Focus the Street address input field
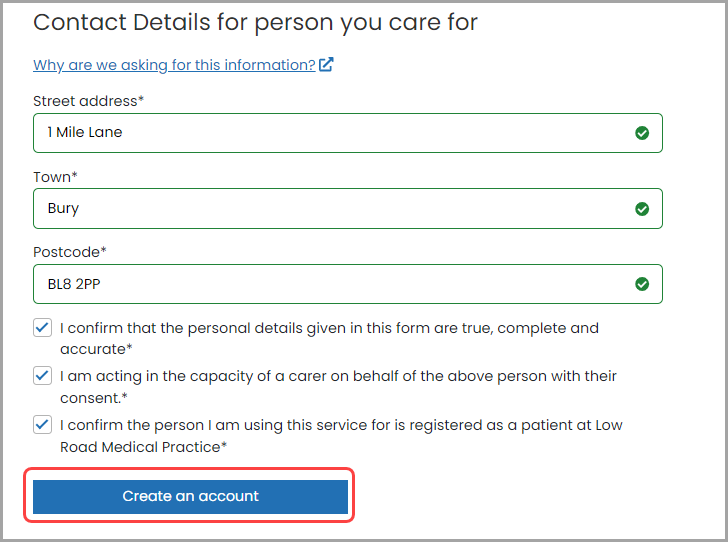 tap(348, 133)
